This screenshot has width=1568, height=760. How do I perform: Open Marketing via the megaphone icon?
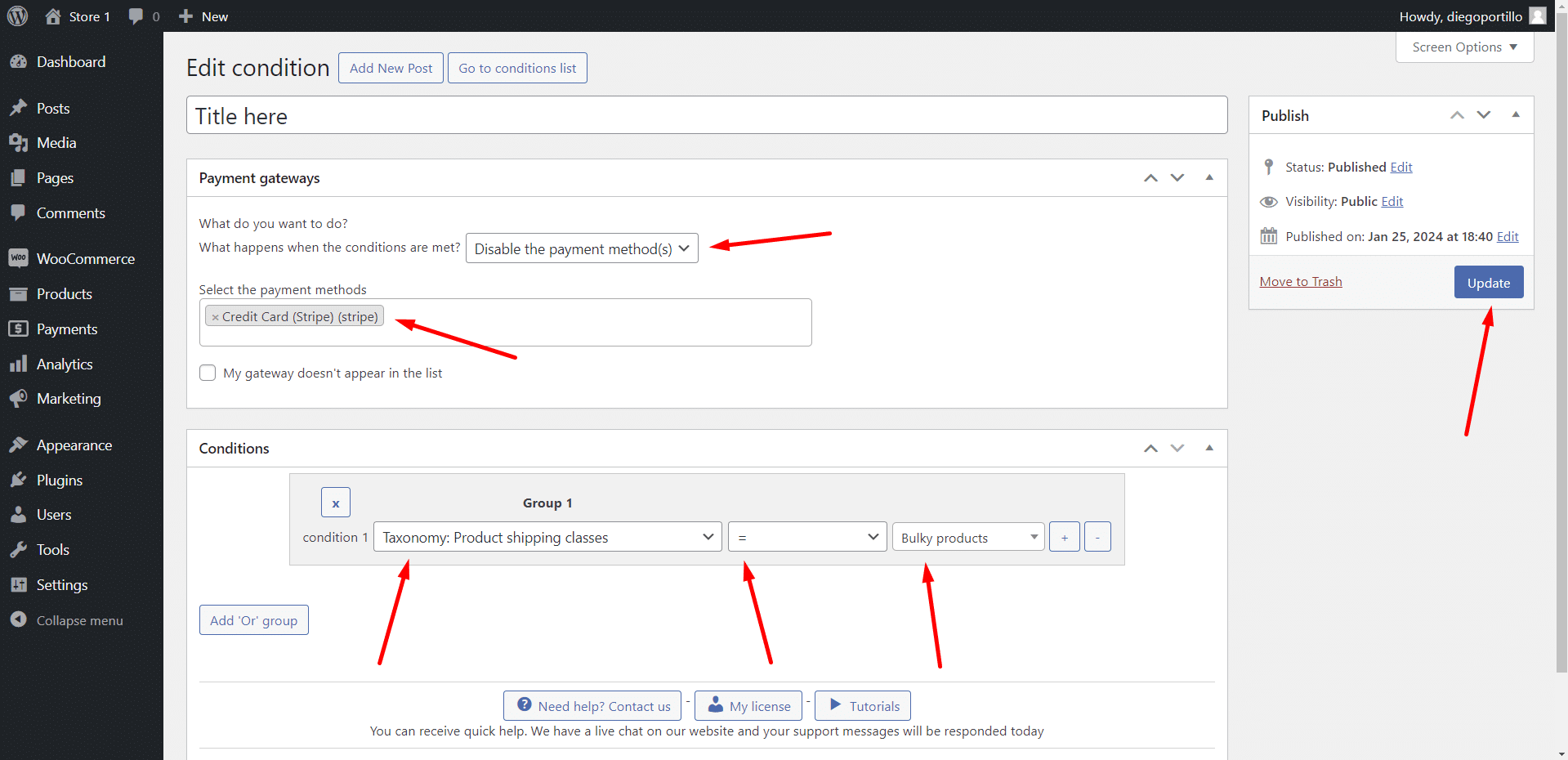[20, 398]
